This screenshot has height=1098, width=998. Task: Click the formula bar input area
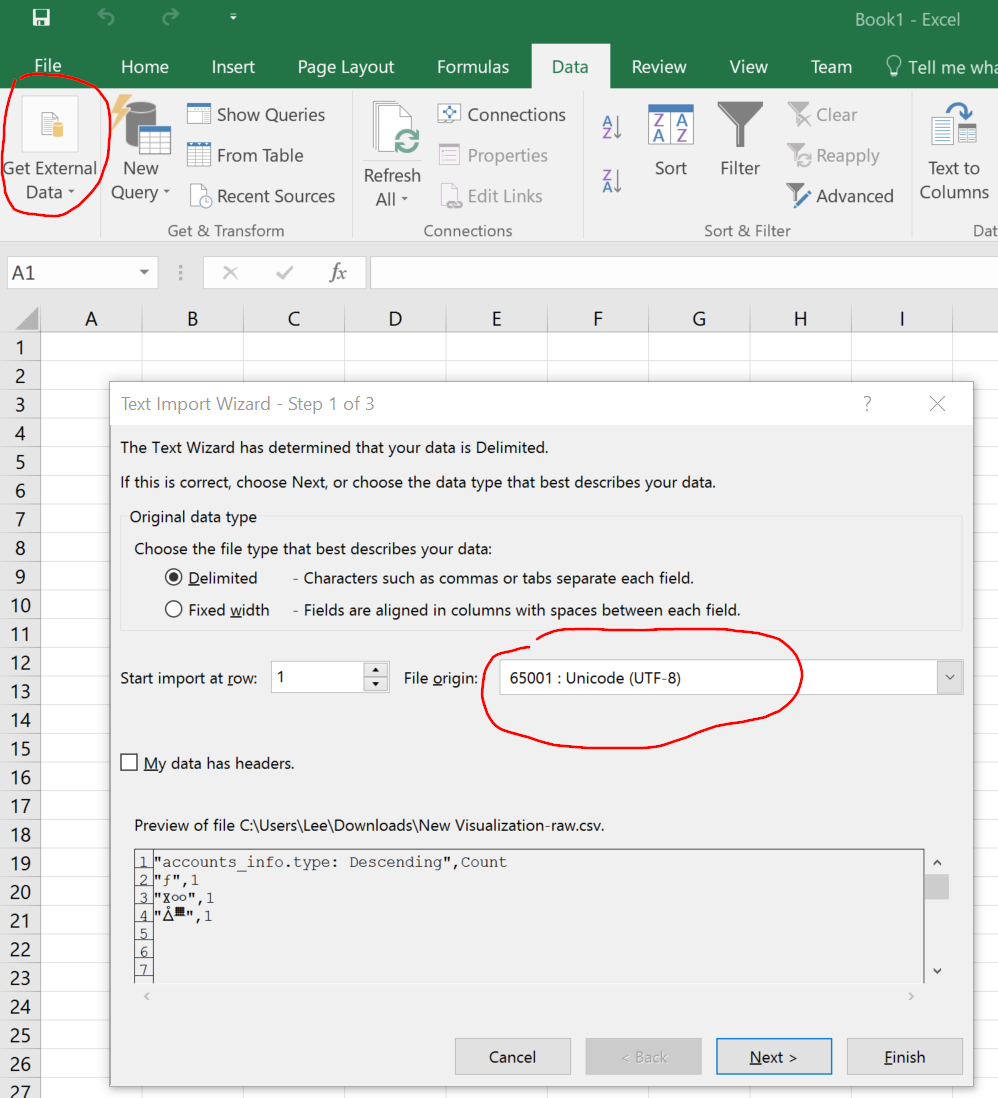[684, 272]
